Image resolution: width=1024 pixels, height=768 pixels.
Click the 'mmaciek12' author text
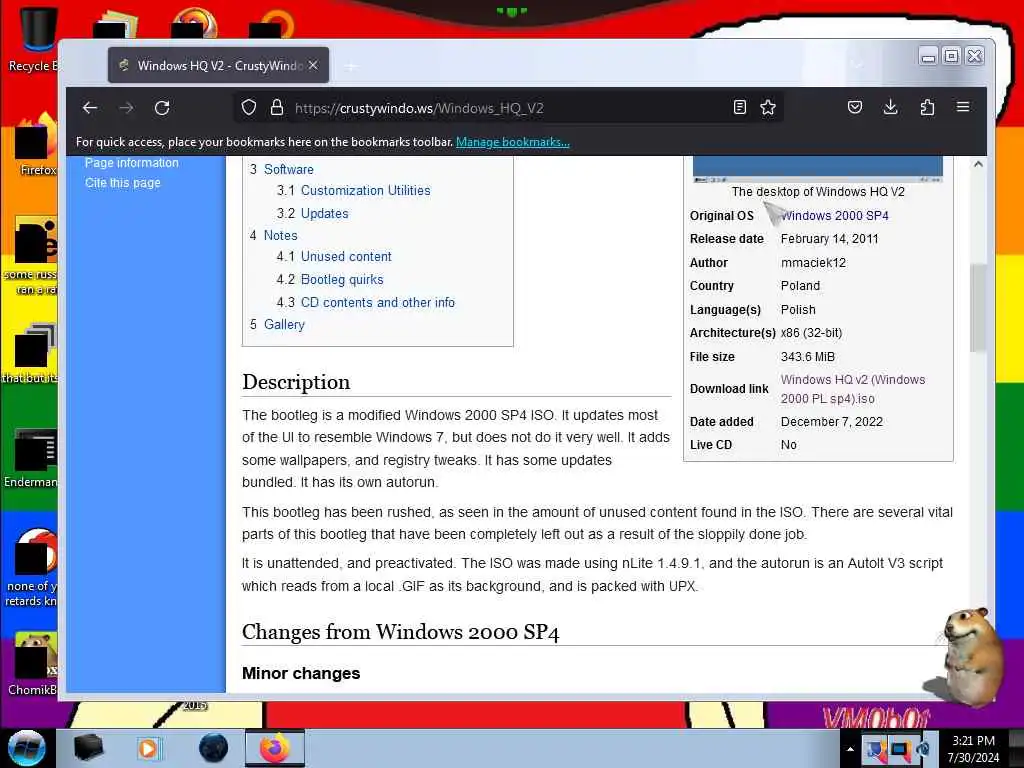(813, 263)
